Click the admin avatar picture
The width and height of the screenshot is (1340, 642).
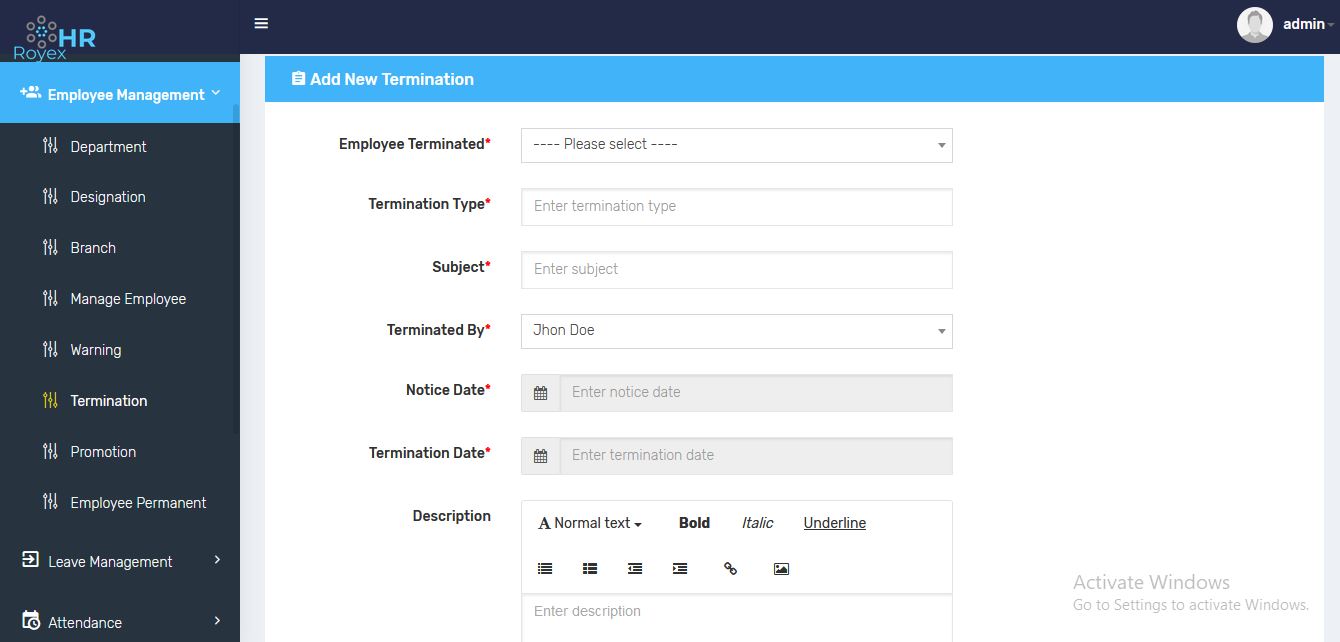coord(1254,25)
